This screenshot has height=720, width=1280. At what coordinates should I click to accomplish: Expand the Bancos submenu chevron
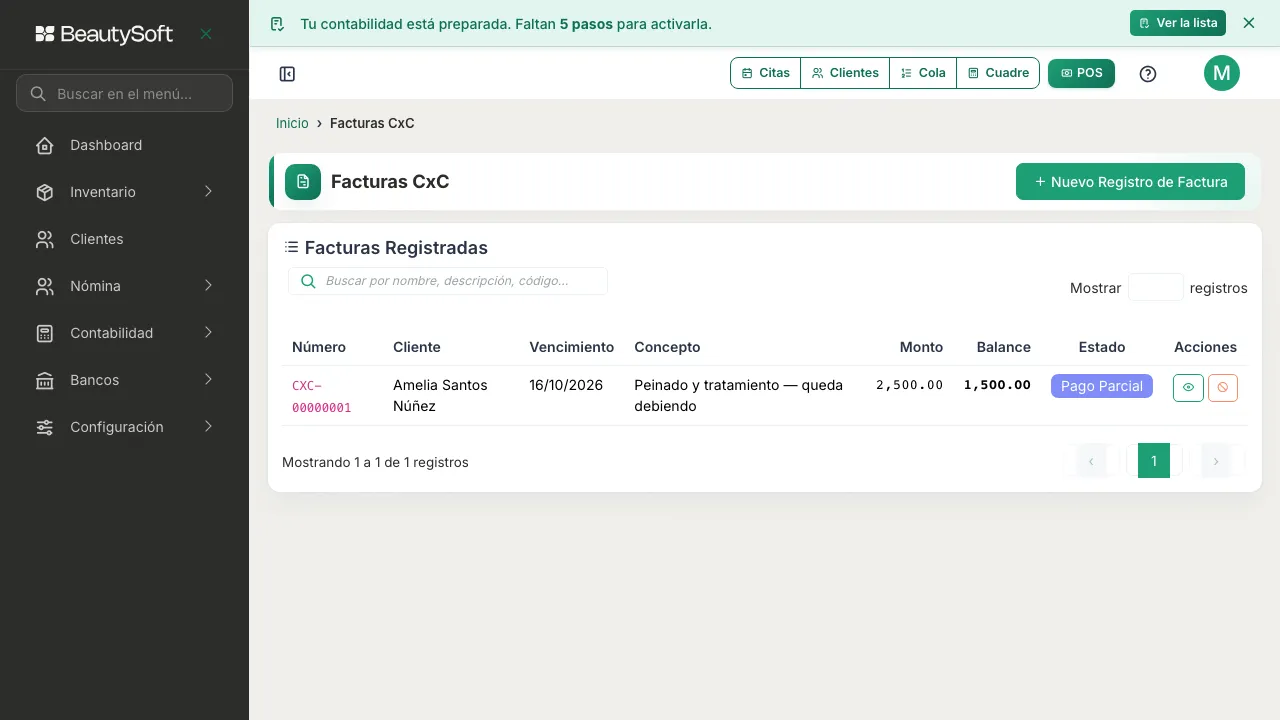(208, 380)
